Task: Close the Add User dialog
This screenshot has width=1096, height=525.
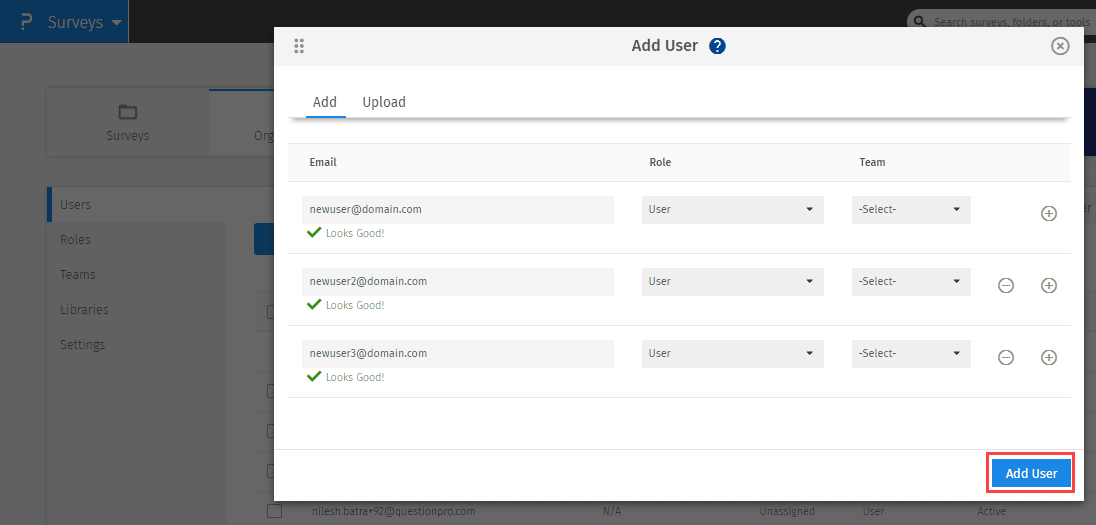Action: point(1060,46)
